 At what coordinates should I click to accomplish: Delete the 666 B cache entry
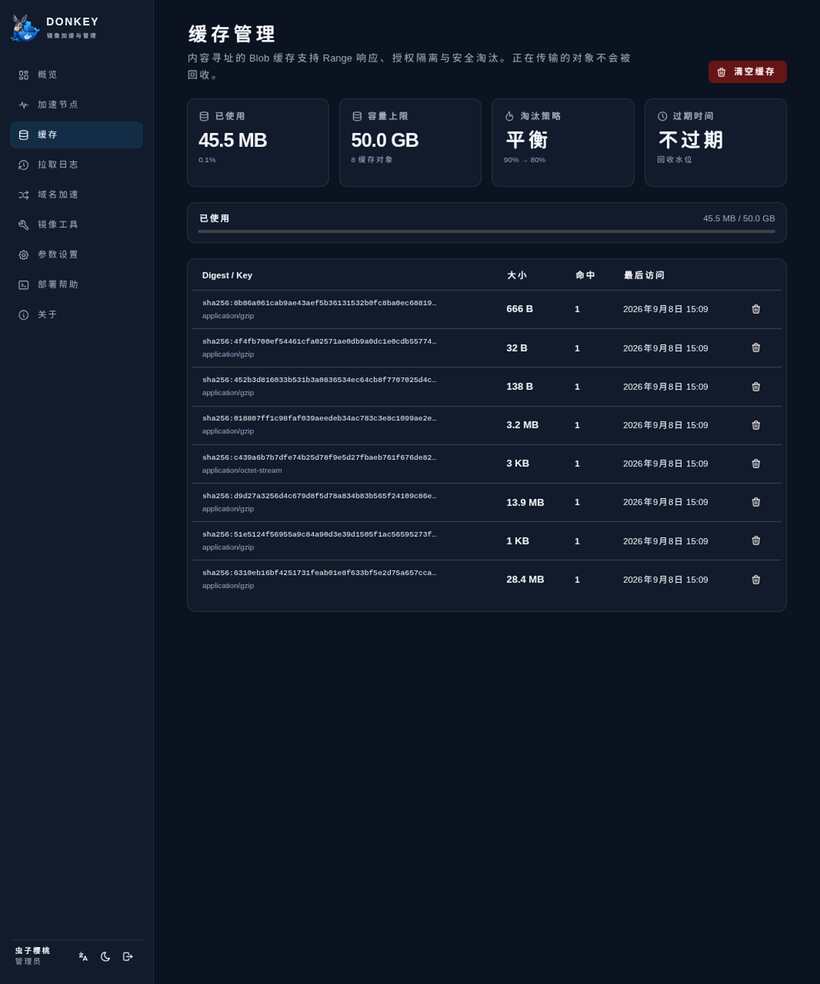pos(756,309)
